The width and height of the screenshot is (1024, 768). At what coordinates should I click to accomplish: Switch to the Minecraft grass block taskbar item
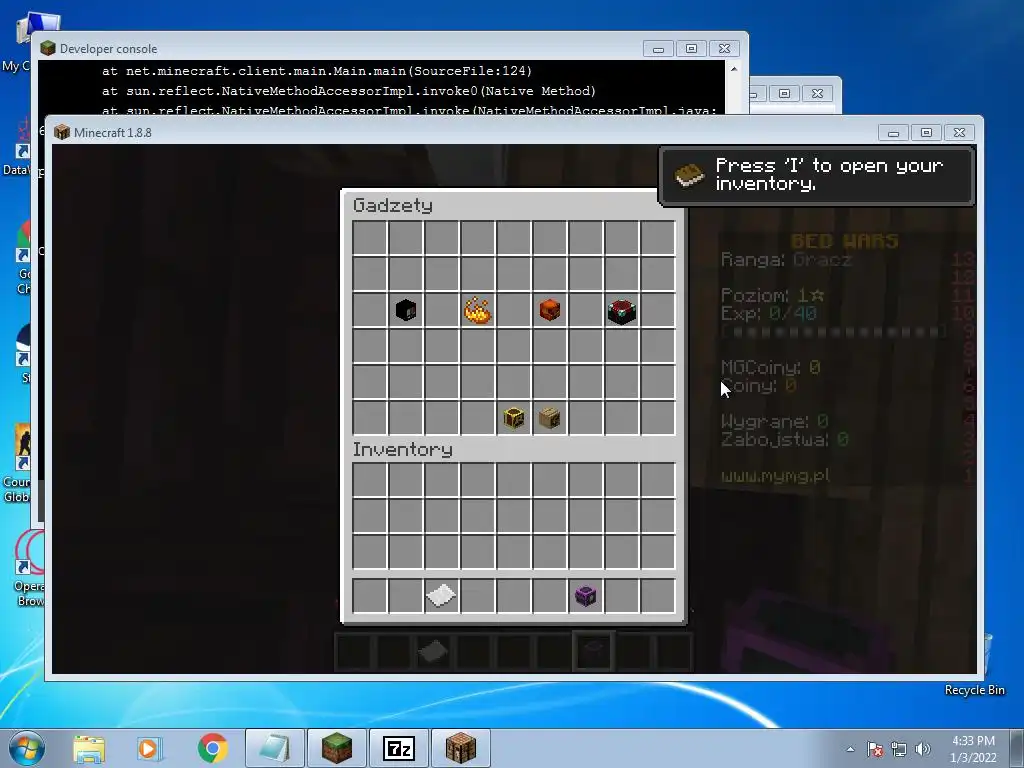pyautogui.click(x=337, y=748)
